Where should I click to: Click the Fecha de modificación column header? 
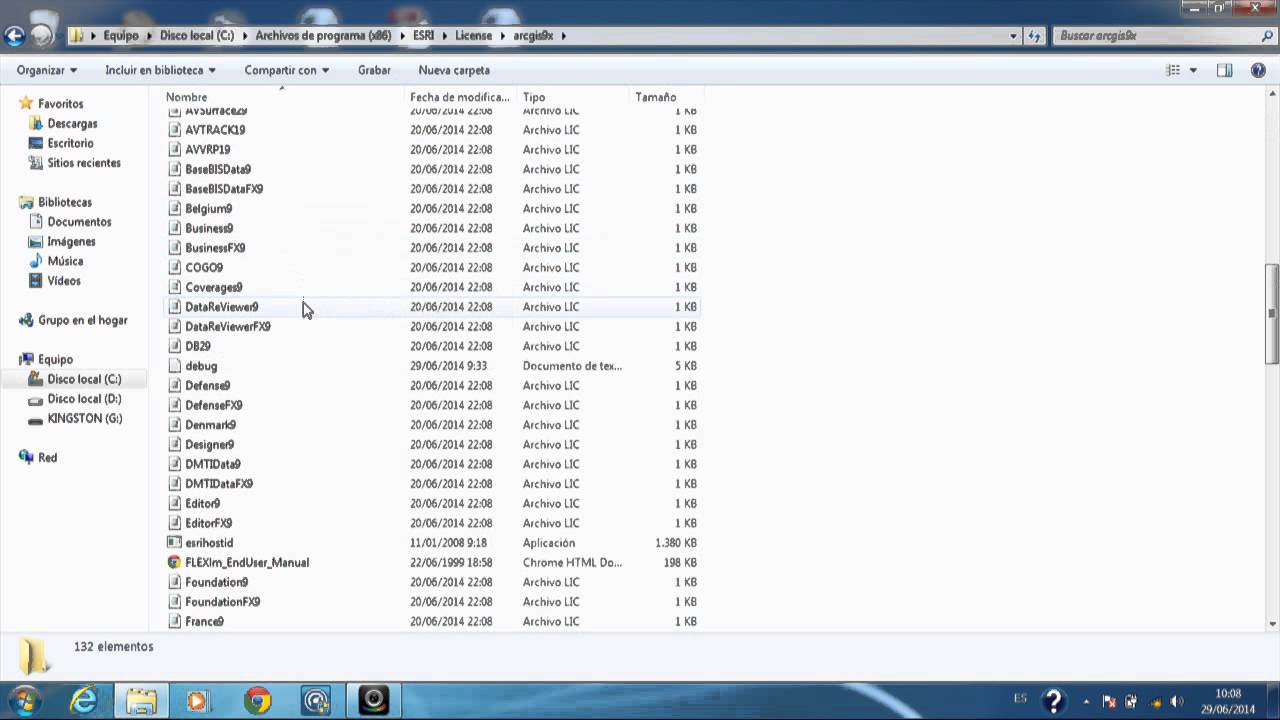pos(461,97)
